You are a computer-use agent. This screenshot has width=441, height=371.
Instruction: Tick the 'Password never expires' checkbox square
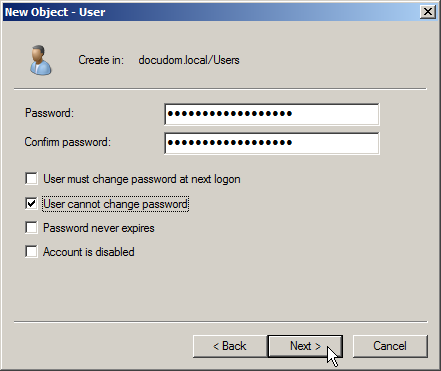coord(31,228)
